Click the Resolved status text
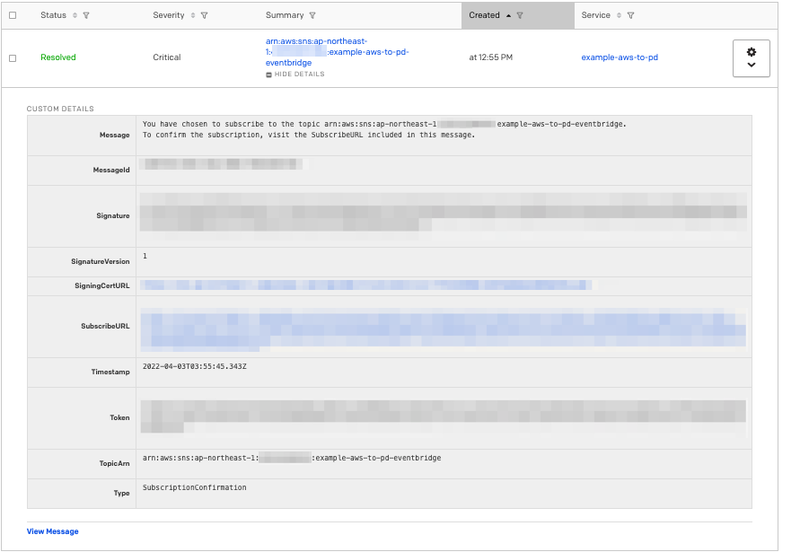The height and width of the screenshot is (552, 800). point(58,57)
